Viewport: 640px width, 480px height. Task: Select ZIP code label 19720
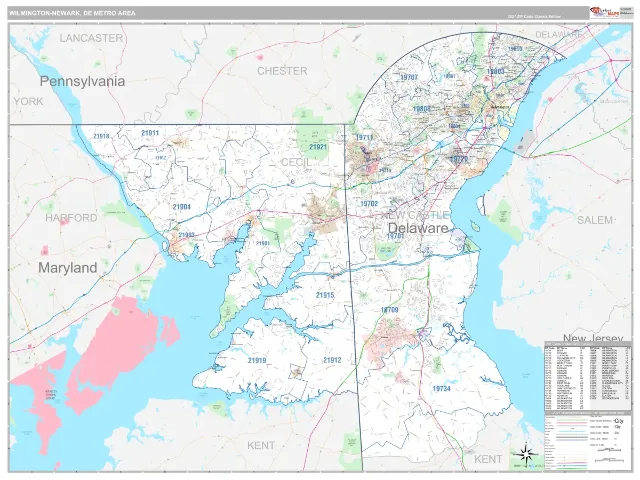[x=459, y=159]
